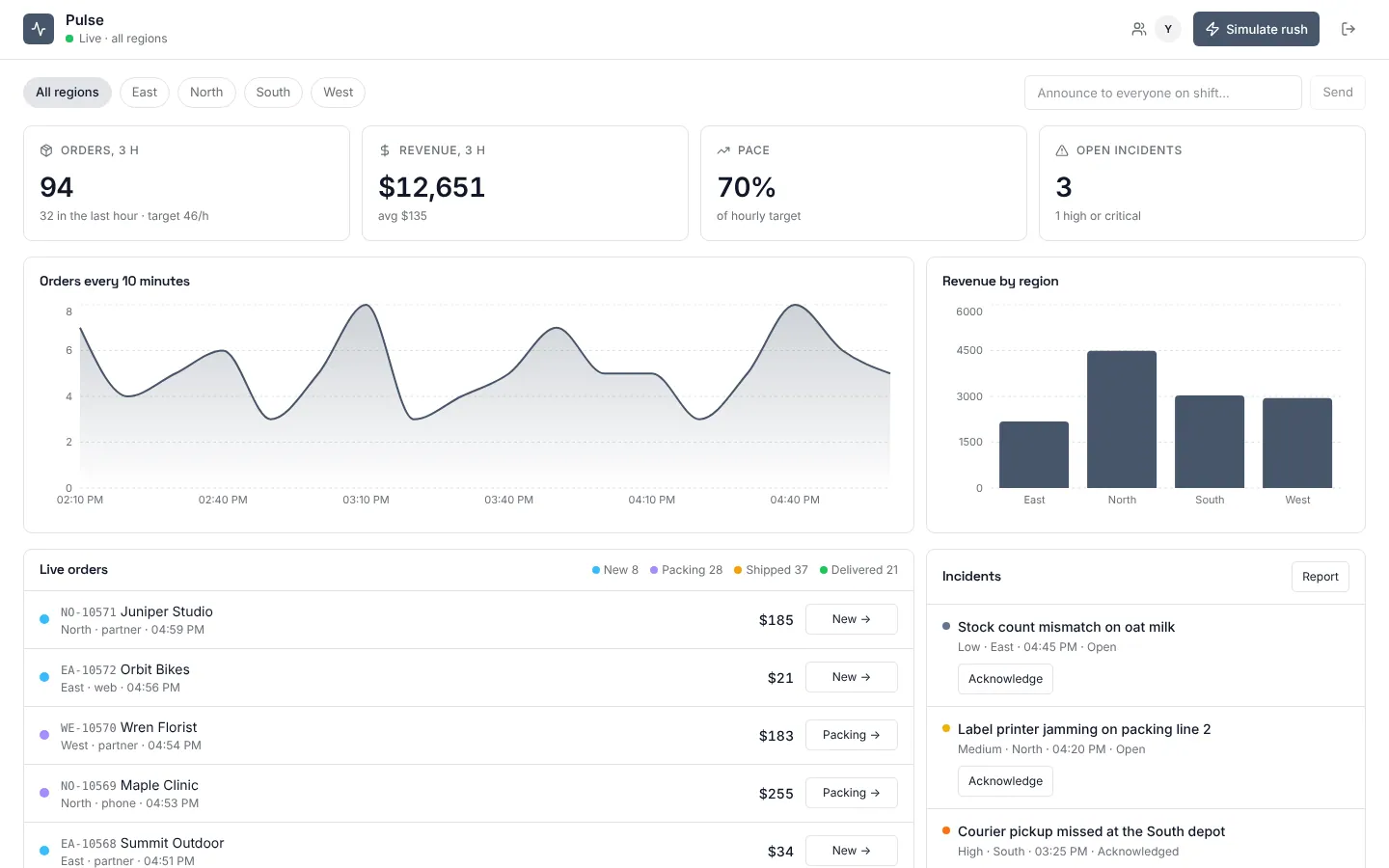Advance Maple Clinic order from Packing
This screenshot has height=868, width=1389.
pyautogui.click(x=852, y=793)
